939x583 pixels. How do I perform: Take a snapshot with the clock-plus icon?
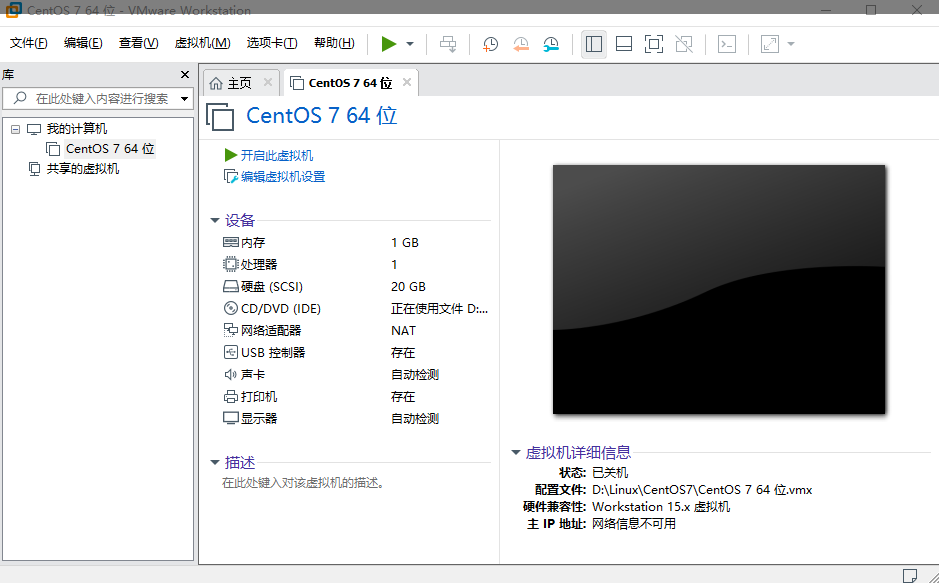coord(490,44)
